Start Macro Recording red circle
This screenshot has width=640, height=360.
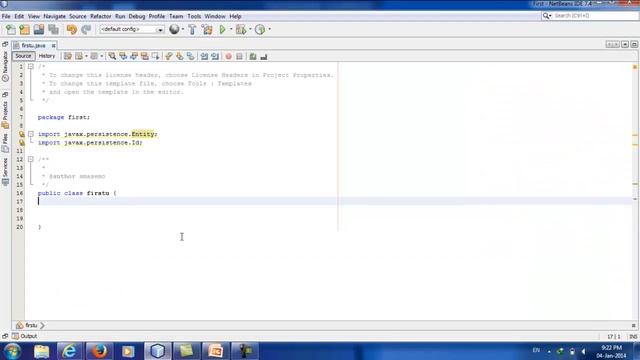[229, 56]
